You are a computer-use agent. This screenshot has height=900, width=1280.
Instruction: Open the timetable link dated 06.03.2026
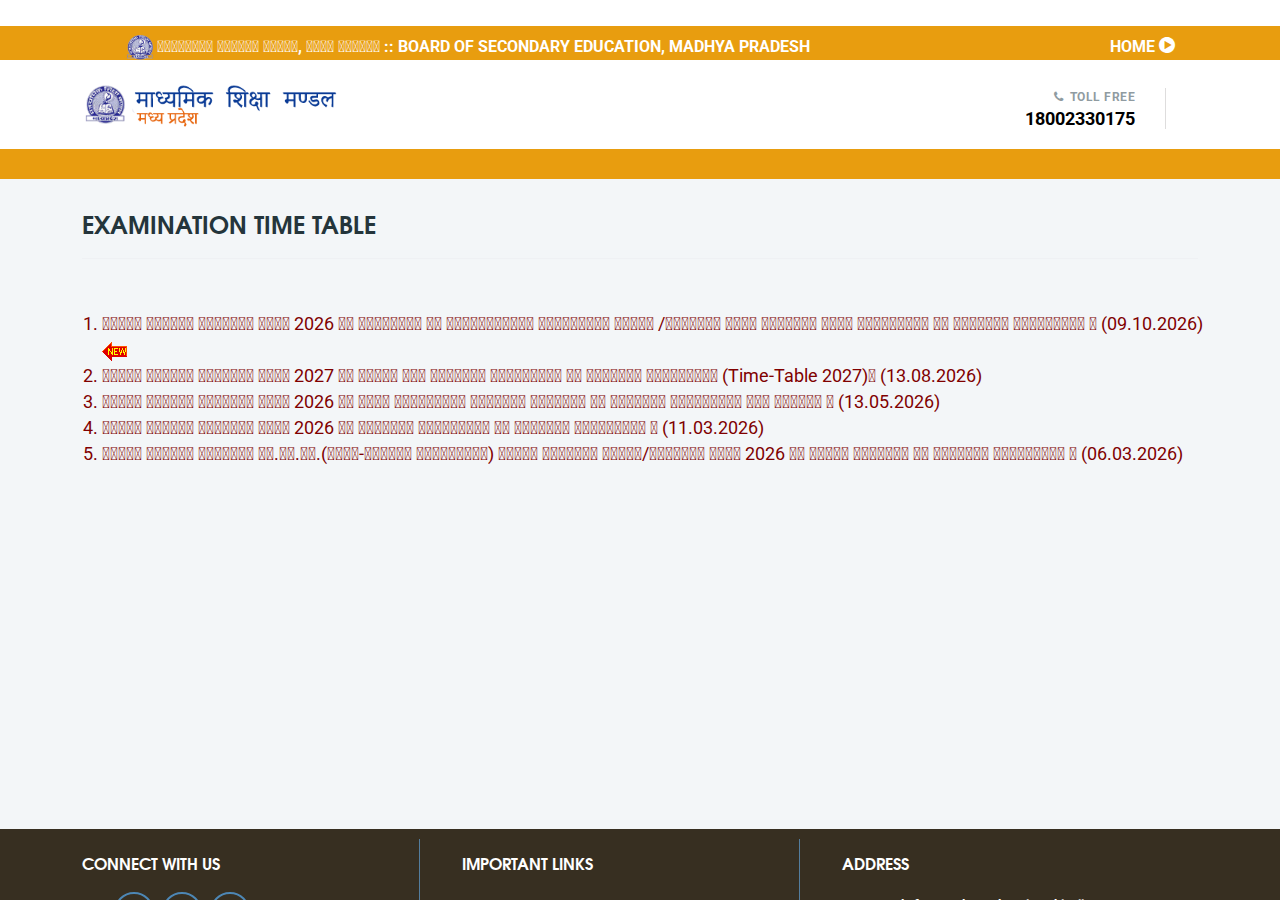click(x=642, y=454)
